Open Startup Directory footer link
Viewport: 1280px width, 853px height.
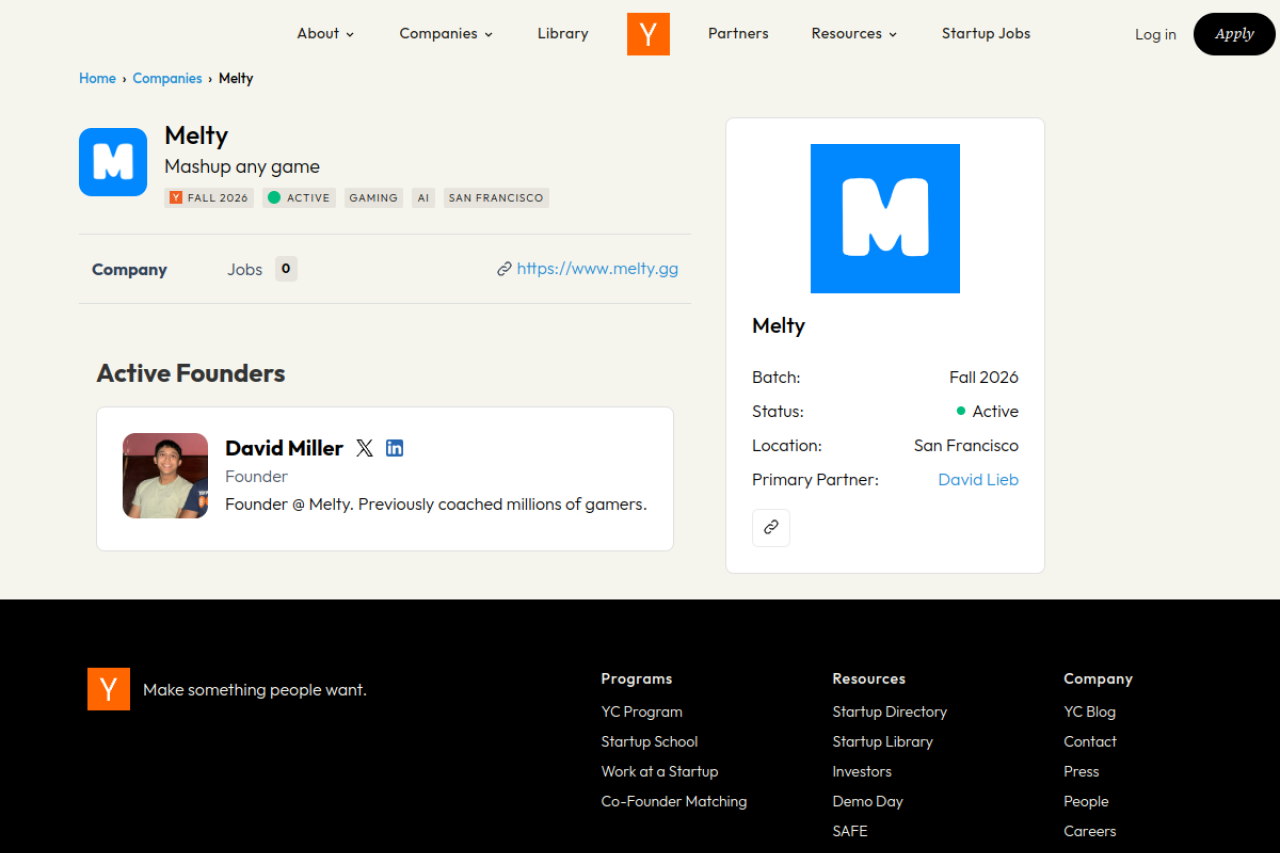890,712
